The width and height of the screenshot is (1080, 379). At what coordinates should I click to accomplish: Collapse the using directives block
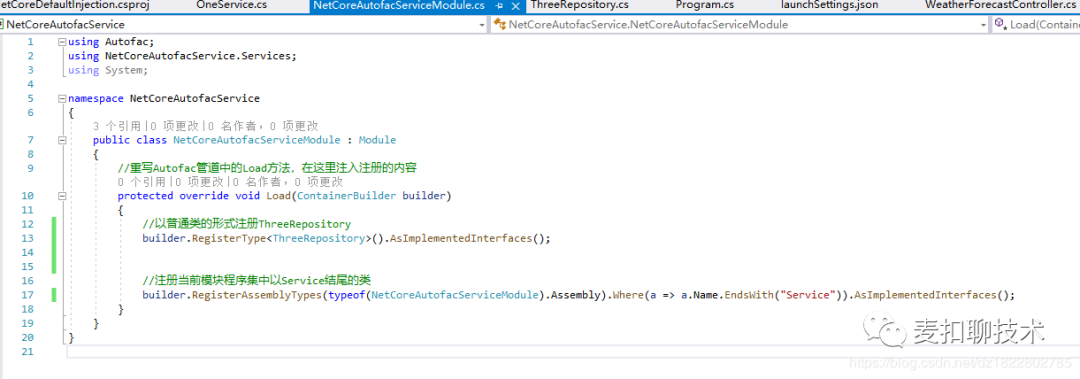pyautogui.click(x=63, y=41)
